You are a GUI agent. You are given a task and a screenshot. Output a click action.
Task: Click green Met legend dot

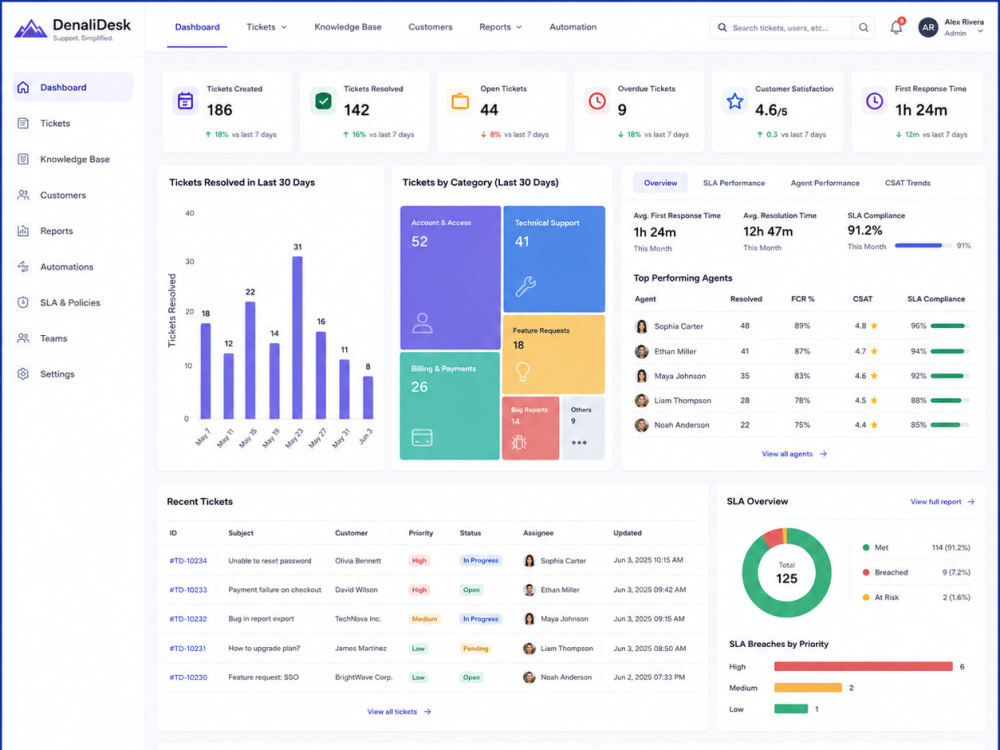point(866,548)
